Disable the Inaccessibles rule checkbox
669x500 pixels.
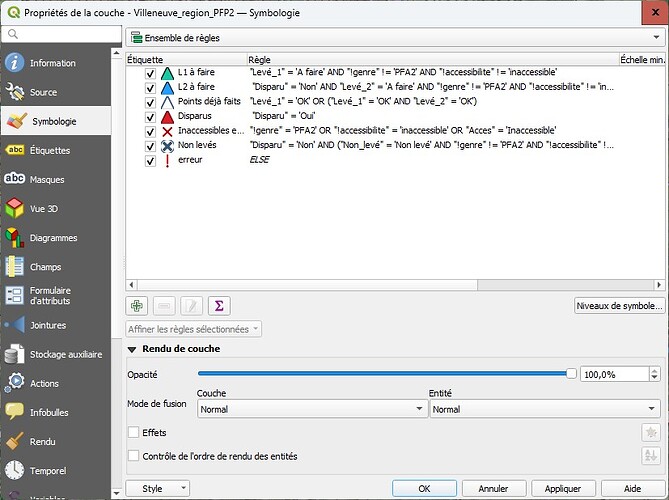pos(150,132)
